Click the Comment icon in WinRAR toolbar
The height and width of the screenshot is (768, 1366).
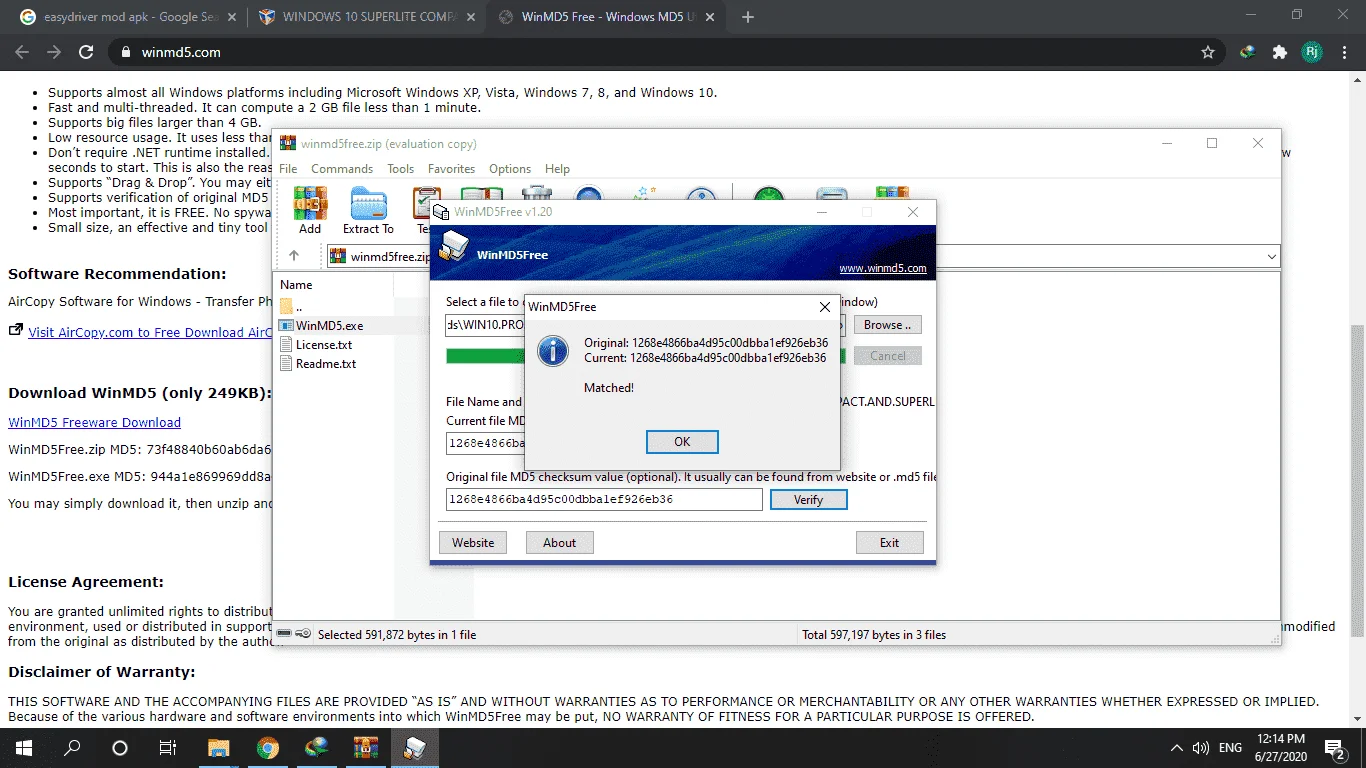tap(831, 193)
